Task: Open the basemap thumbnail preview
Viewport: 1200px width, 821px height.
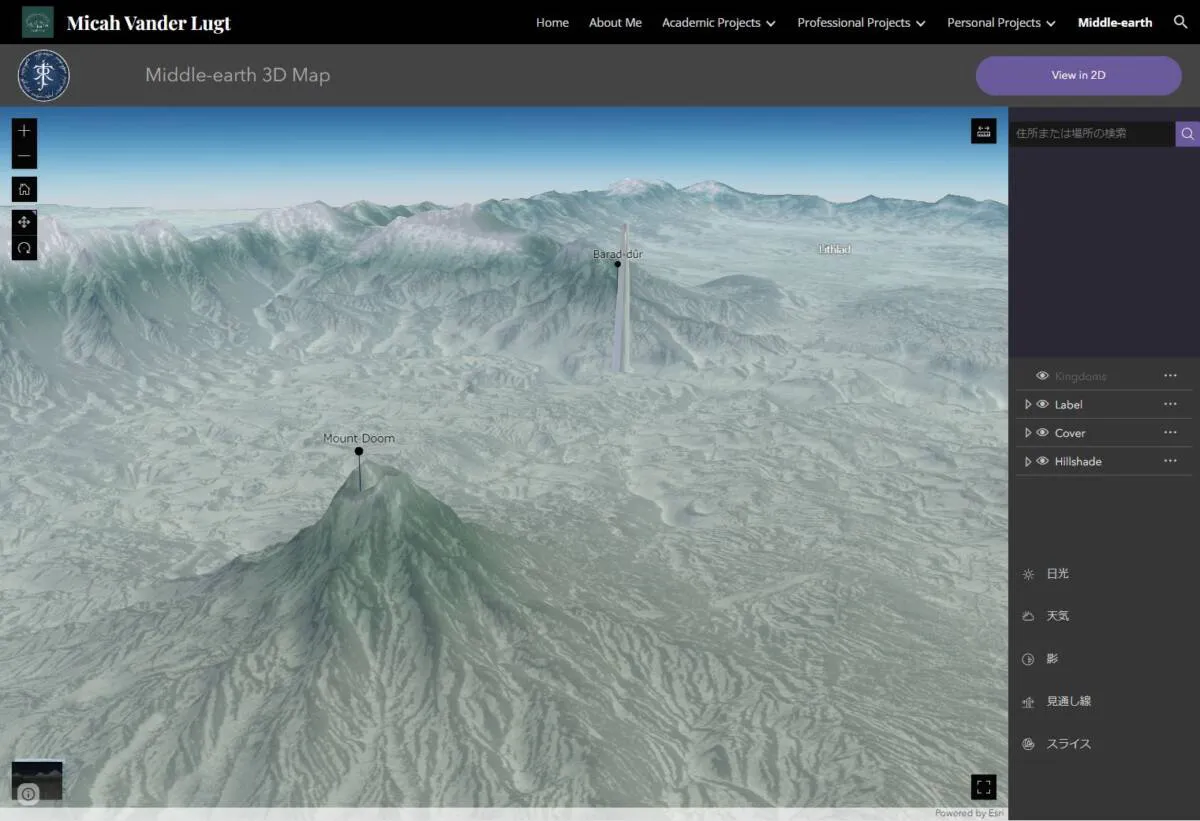Action: pyautogui.click(x=37, y=780)
